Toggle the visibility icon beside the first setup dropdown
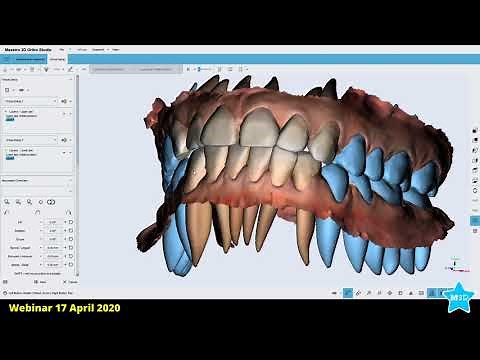The width and height of the screenshot is (480, 360). point(64,101)
